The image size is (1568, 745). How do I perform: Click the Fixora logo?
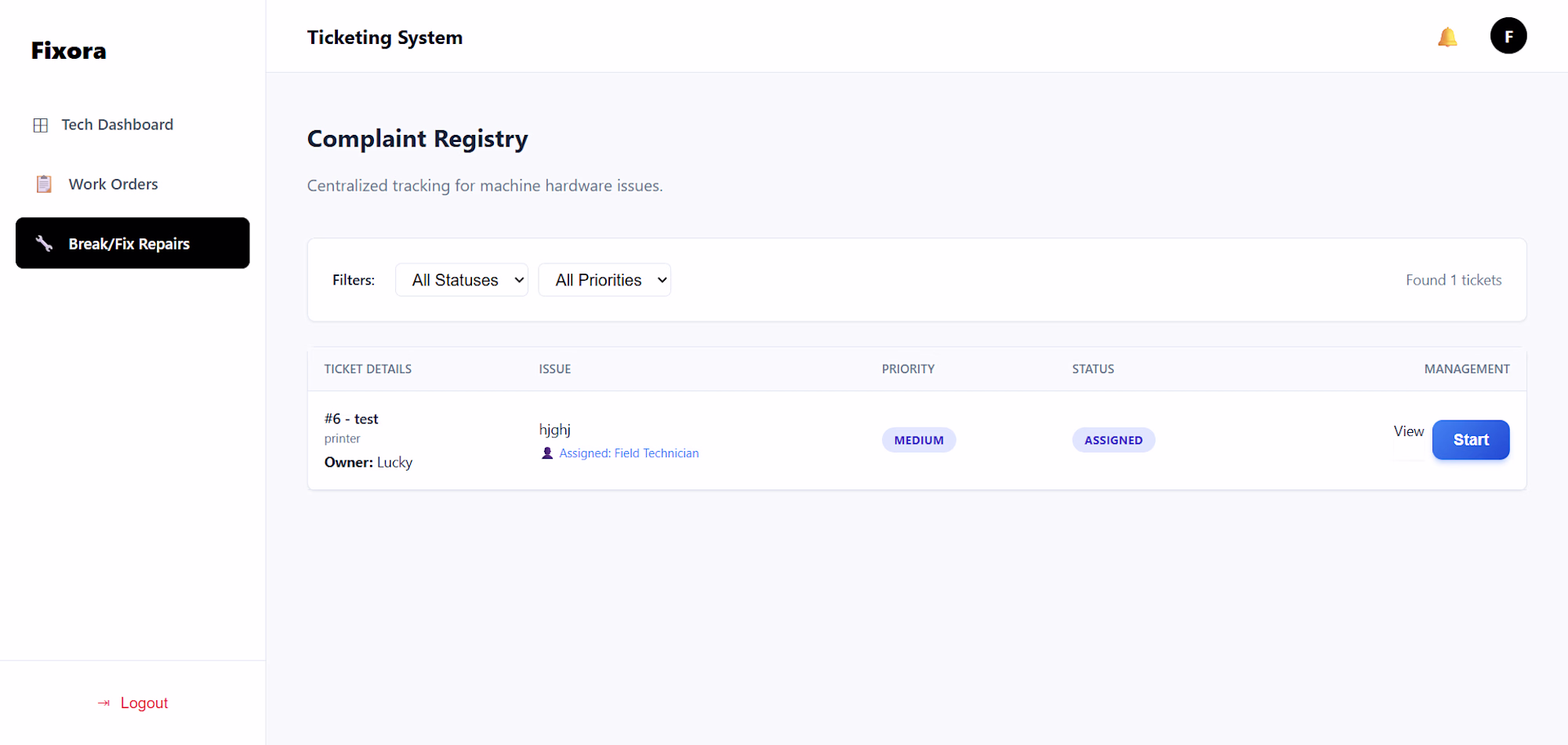pyautogui.click(x=69, y=51)
